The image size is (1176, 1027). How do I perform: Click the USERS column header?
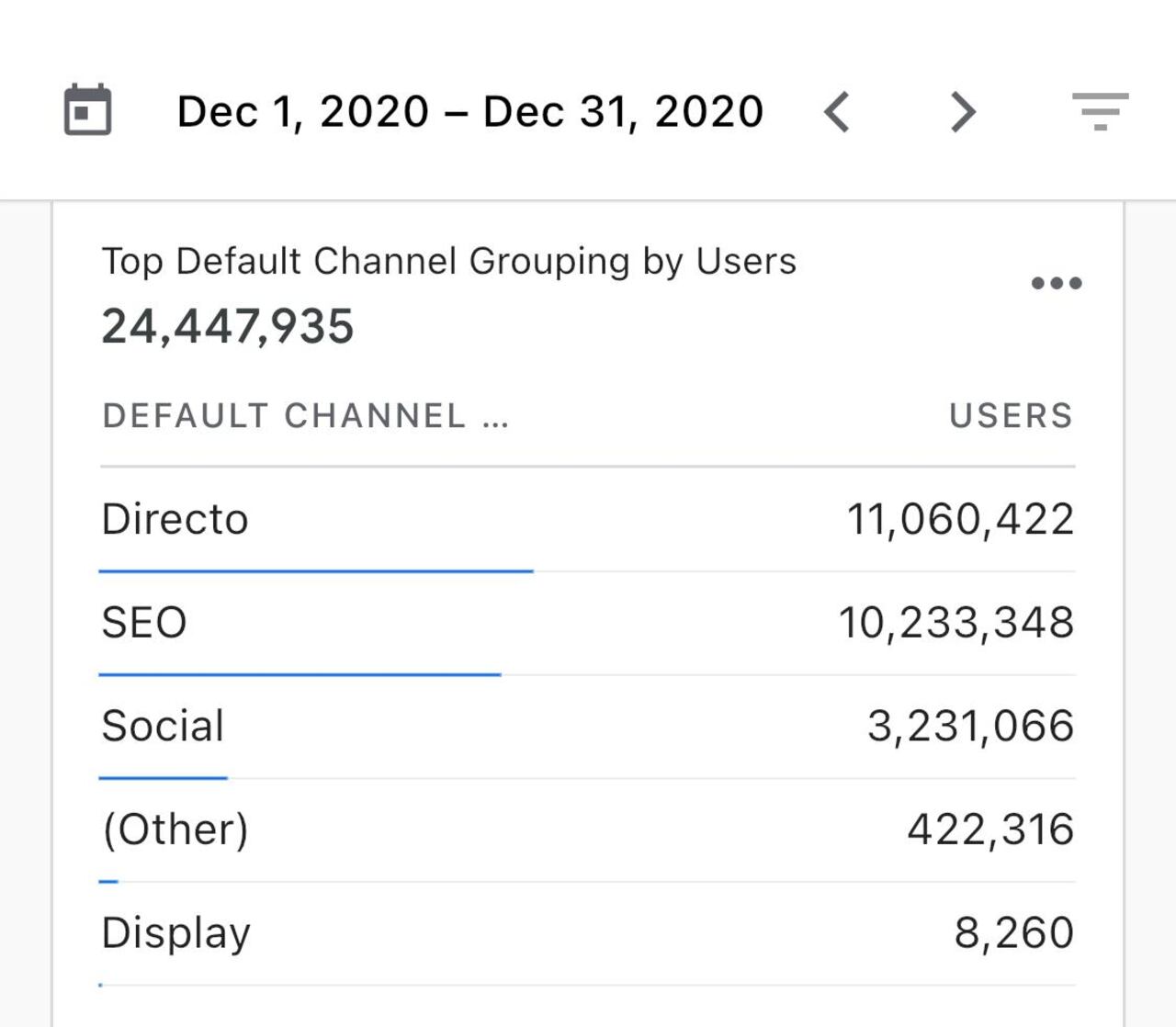[1010, 415]
